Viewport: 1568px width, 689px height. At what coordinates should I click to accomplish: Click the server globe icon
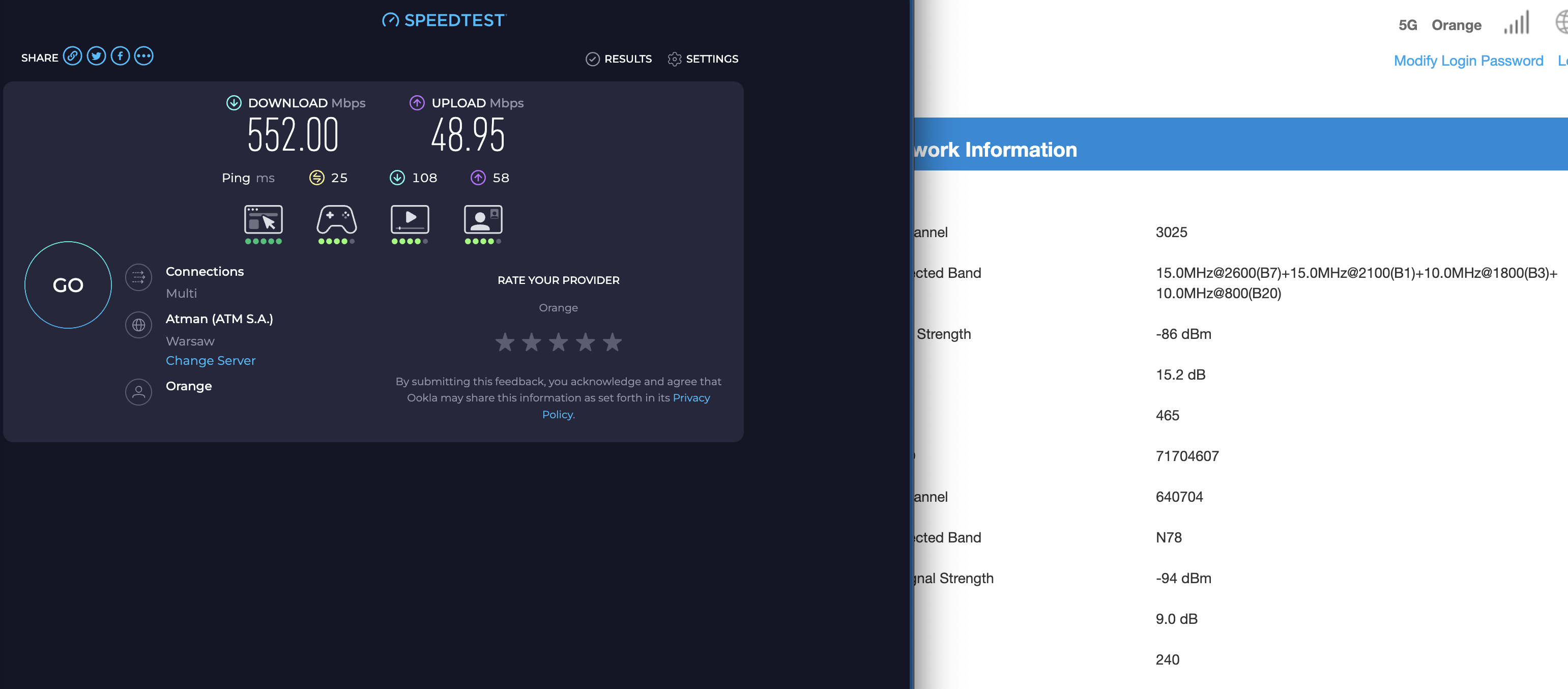(139, 325)
